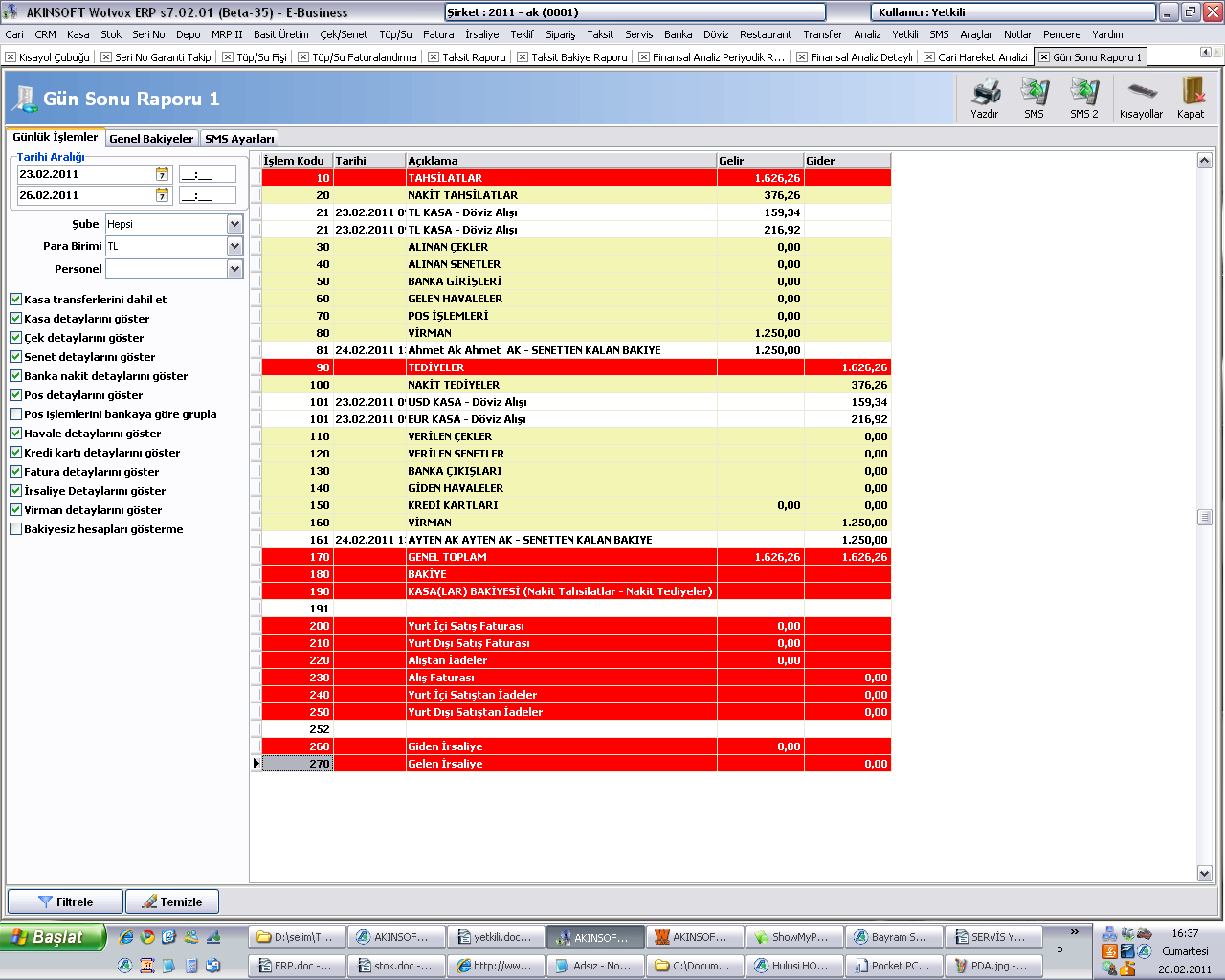Toggle Kasa detaylarını göster checkbox
The height and width of the screenshot is (980, 1225).
[15, 319]
